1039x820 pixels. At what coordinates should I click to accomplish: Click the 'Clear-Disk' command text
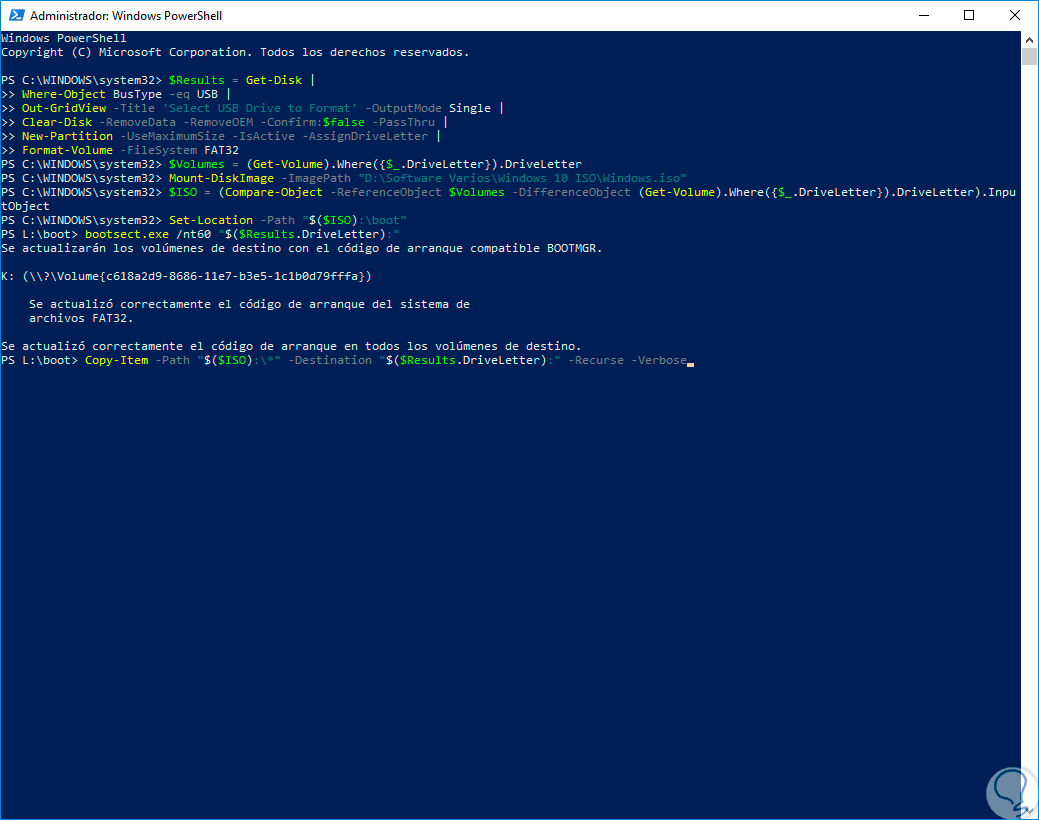tap(57, 122)
